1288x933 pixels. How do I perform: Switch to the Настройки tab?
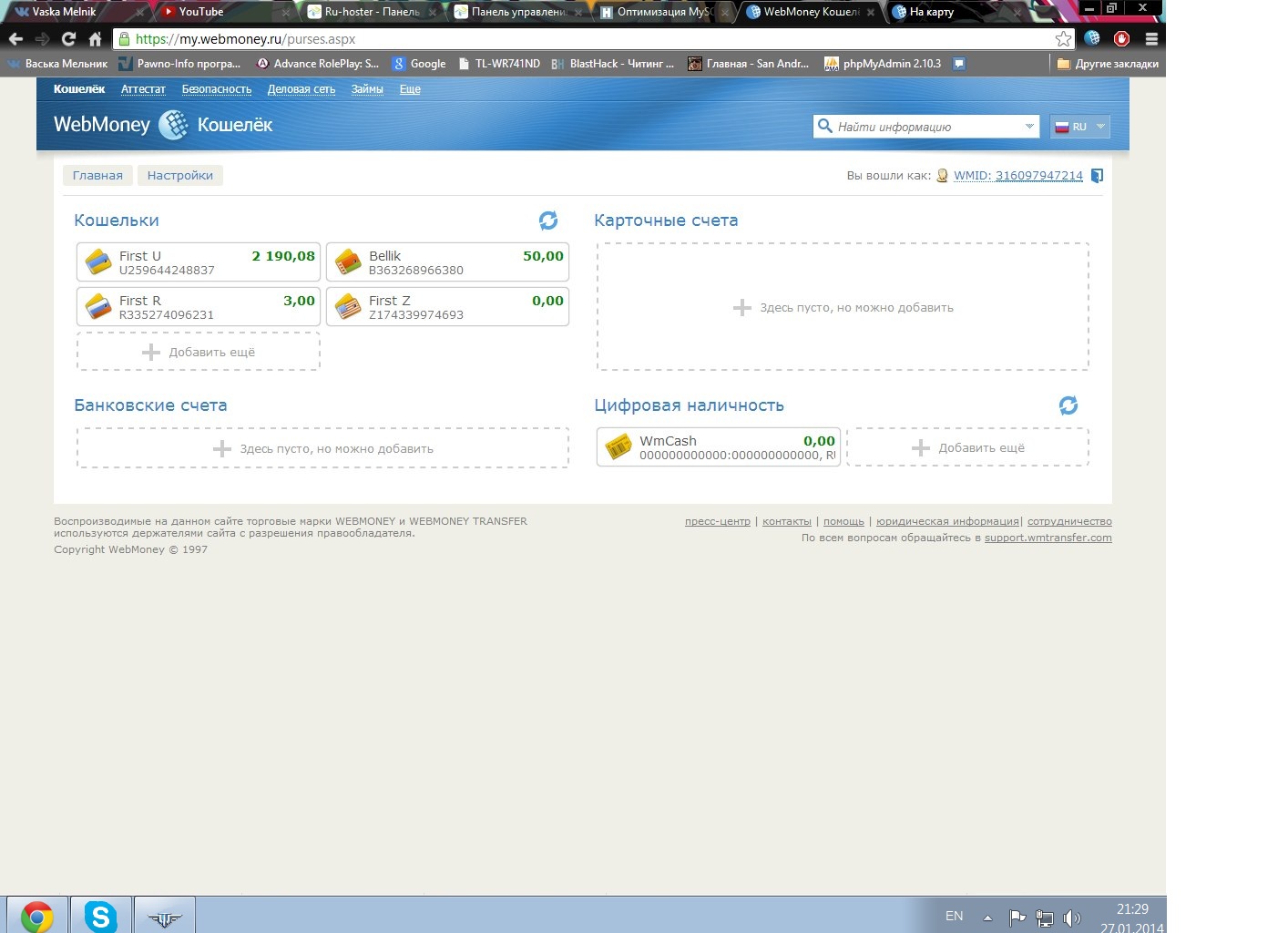[x=180, y=176]
